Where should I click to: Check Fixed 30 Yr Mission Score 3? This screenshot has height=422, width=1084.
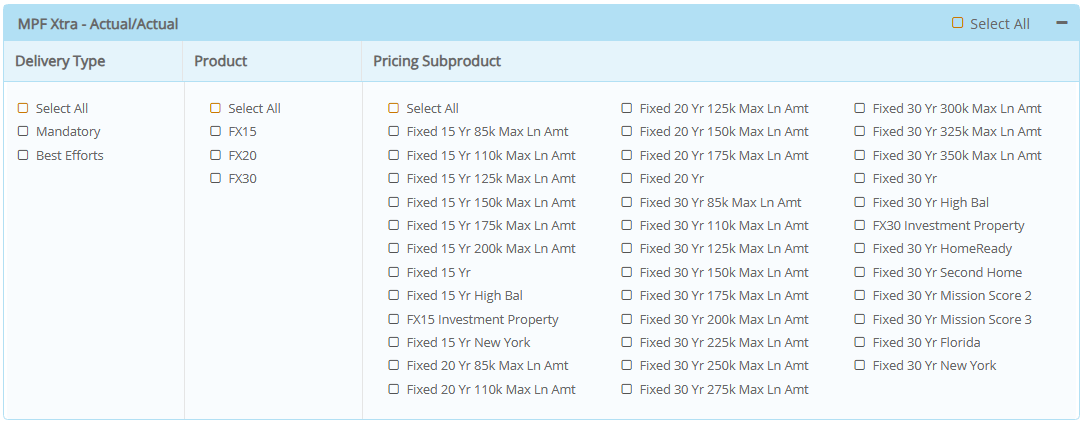[860, 320]
